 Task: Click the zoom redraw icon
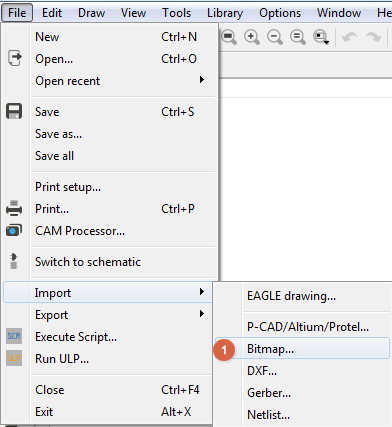tap(298, 37)
